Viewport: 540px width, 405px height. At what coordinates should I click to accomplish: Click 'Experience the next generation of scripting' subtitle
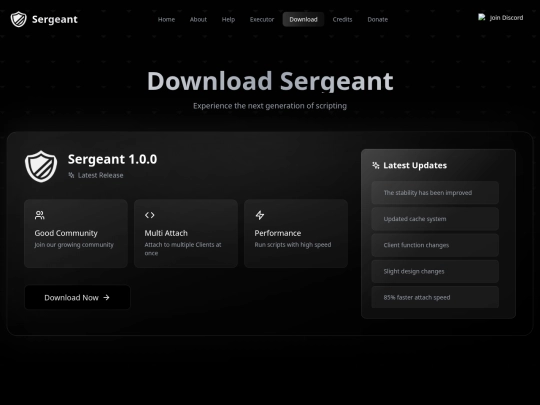coord(270,106)
